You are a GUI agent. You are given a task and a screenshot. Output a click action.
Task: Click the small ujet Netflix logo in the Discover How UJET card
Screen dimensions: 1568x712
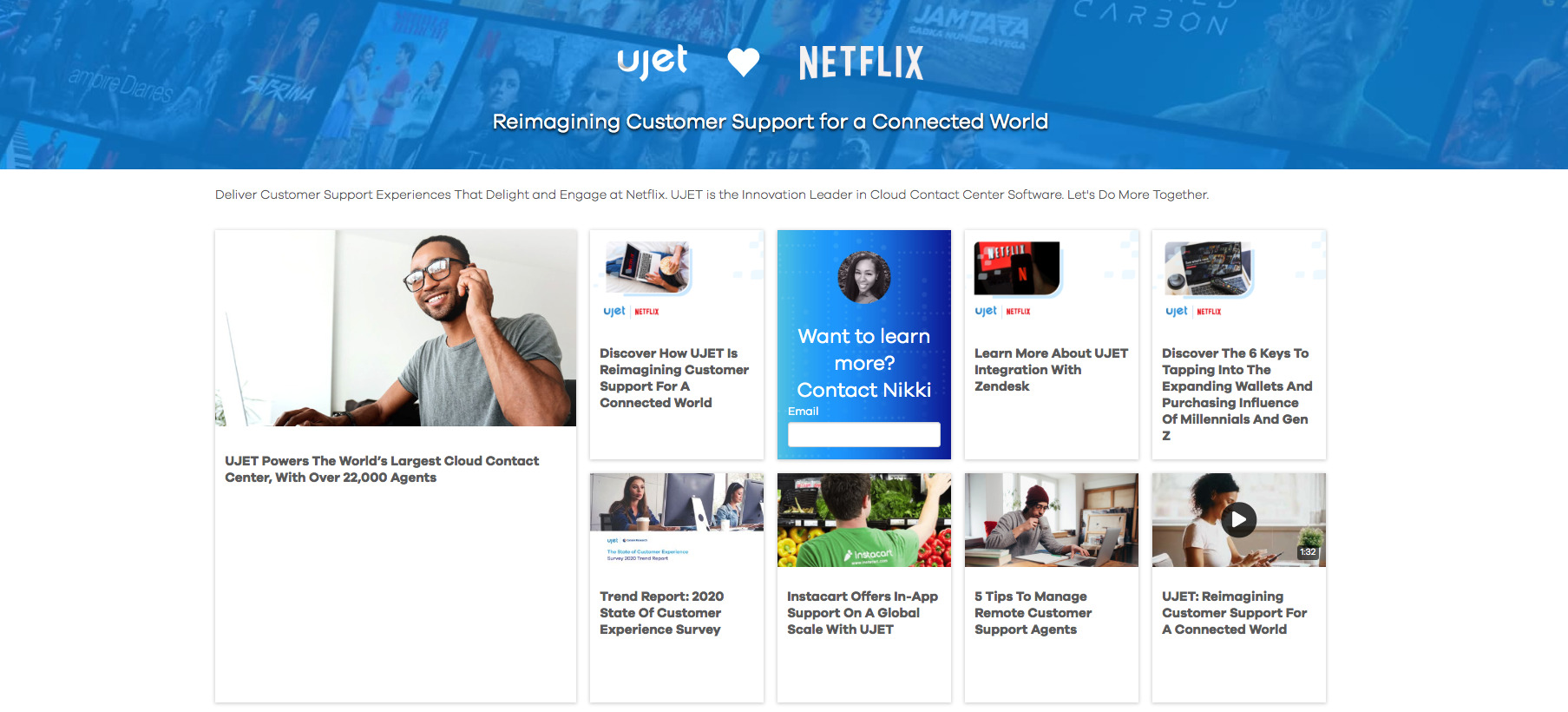pos(631,311)
